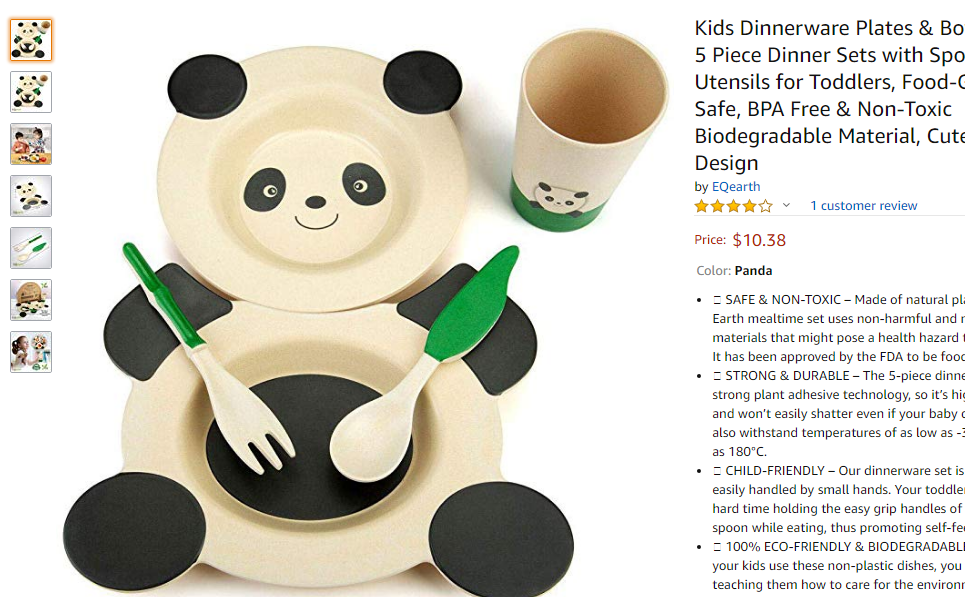Open the cardboard packaging box thumbnail

point(31,300)
